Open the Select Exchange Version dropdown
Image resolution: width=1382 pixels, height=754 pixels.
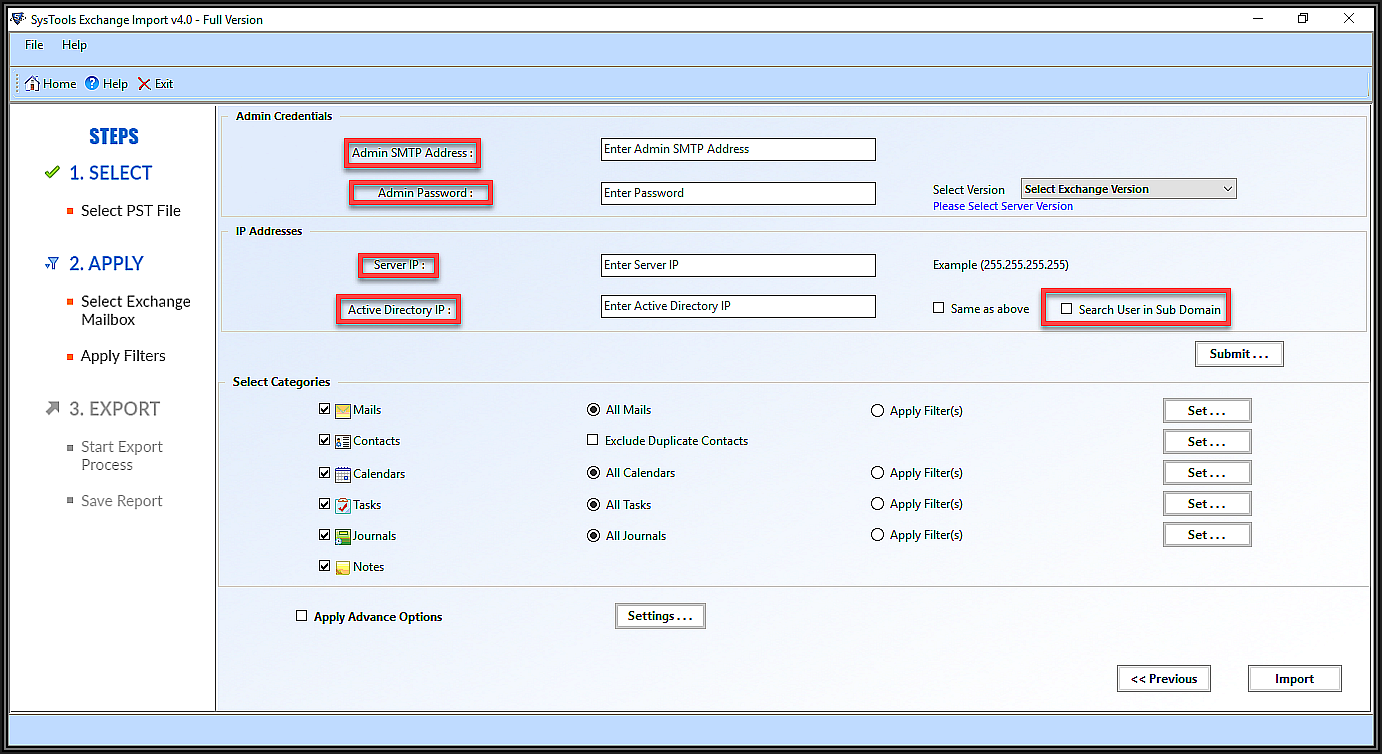(x=1128, y=189)
